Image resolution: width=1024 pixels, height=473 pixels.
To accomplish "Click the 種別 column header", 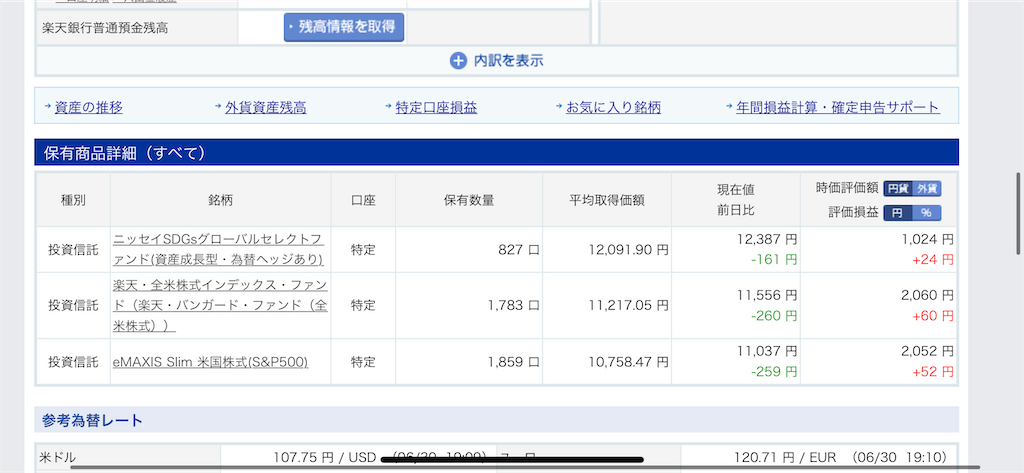I will (x=73, y=201).
